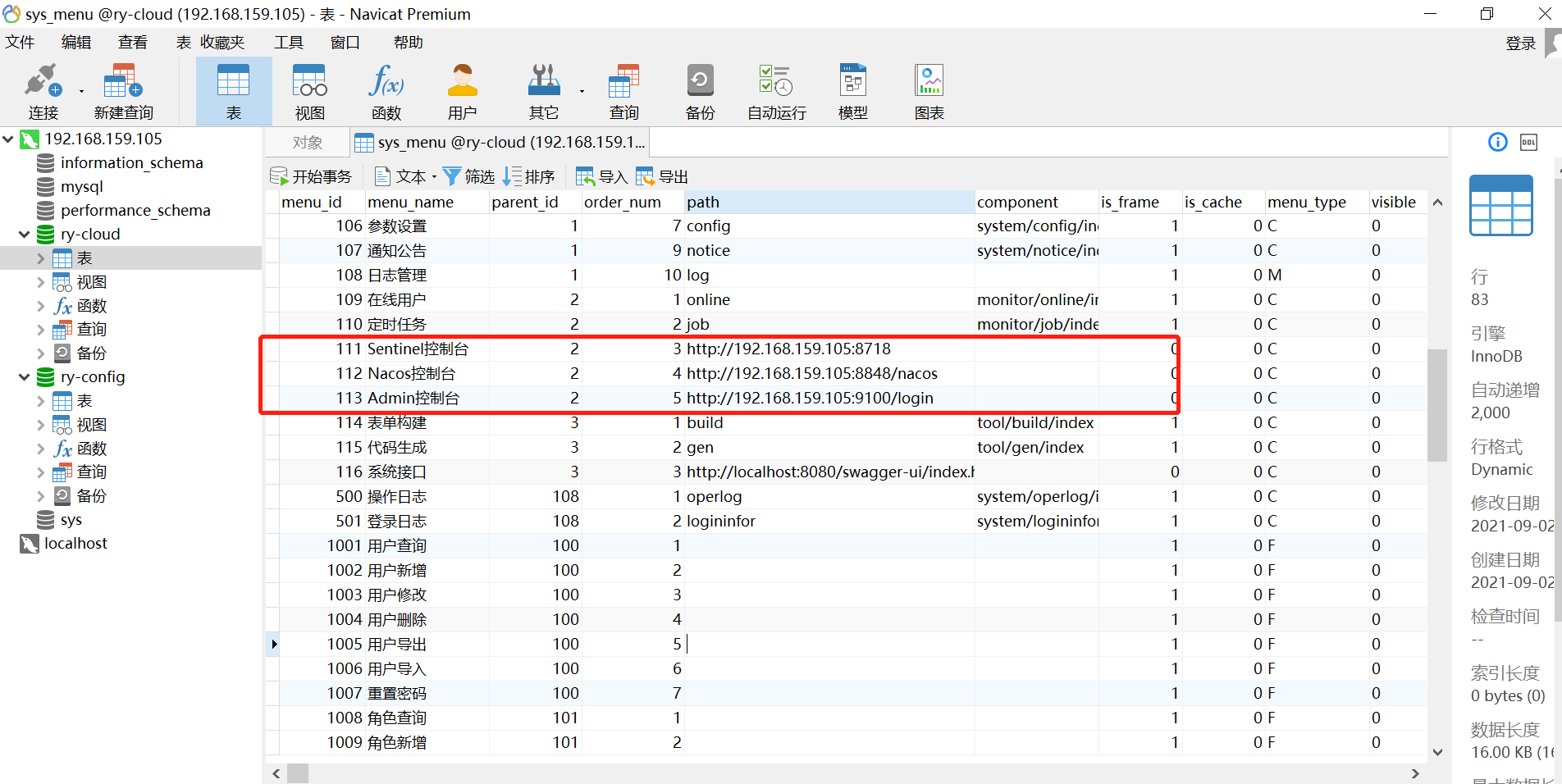
Task: Select the Table toolbar icon
Action: click(234, 92)
